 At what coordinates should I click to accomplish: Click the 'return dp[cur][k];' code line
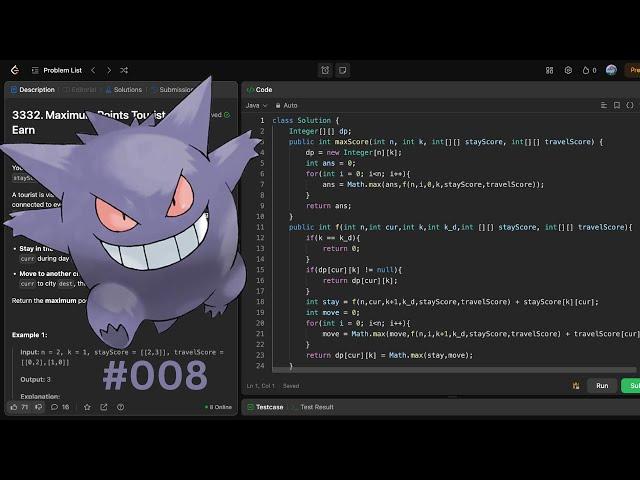pyautogui.click(x=360, y=281)
